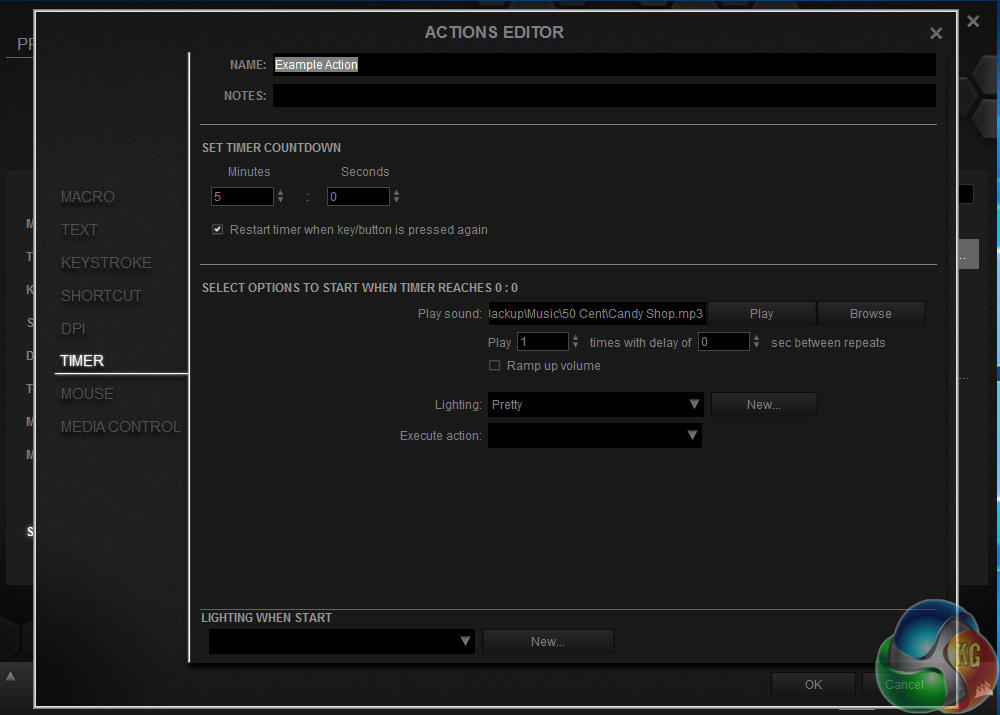Click the Minutes value field

click(x=242, y=196)
